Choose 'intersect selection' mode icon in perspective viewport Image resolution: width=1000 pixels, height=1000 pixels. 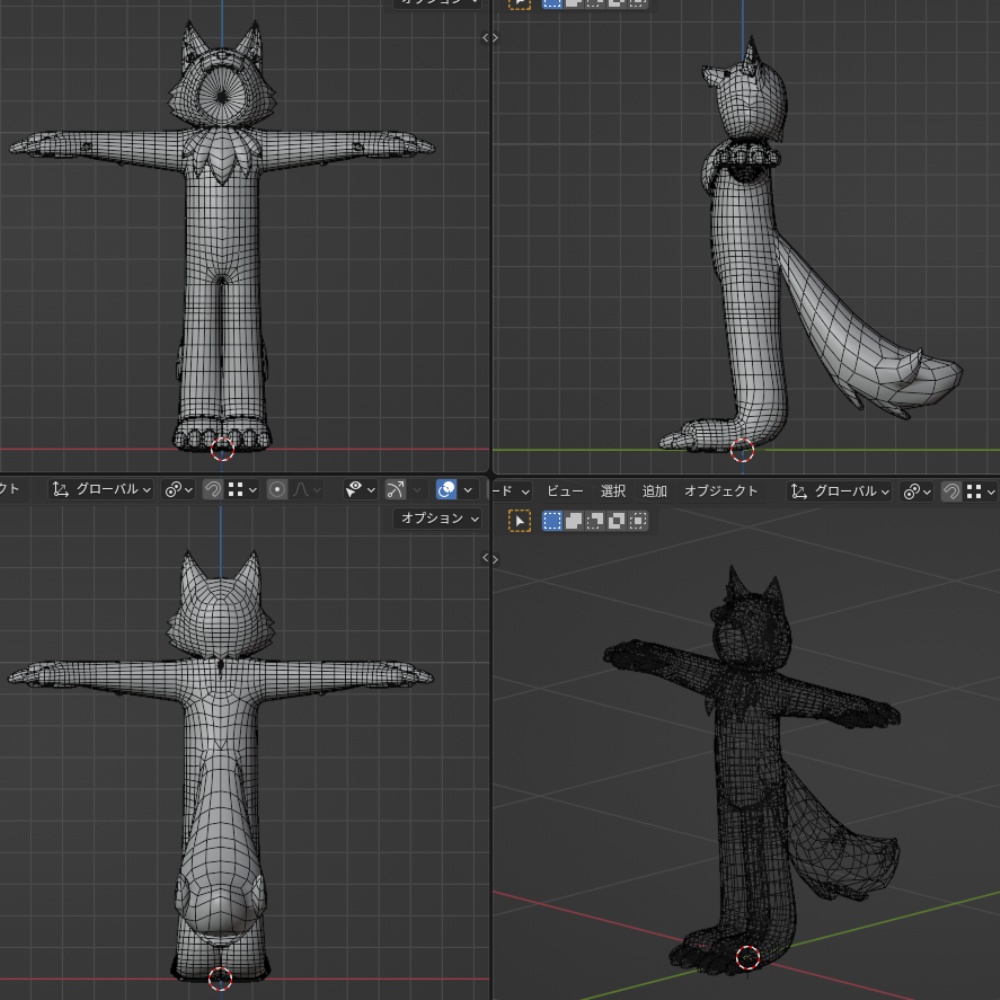click(637, 521)
